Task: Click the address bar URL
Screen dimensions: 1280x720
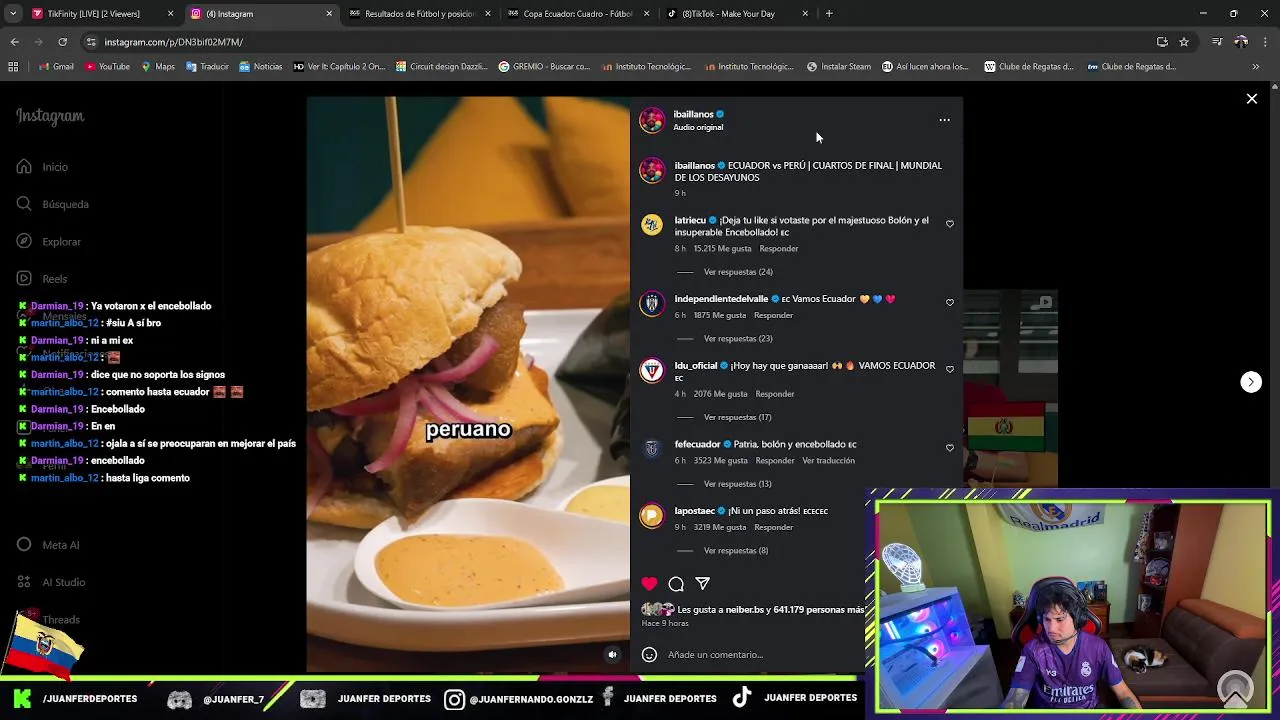Action: click(x=174, y=42)
